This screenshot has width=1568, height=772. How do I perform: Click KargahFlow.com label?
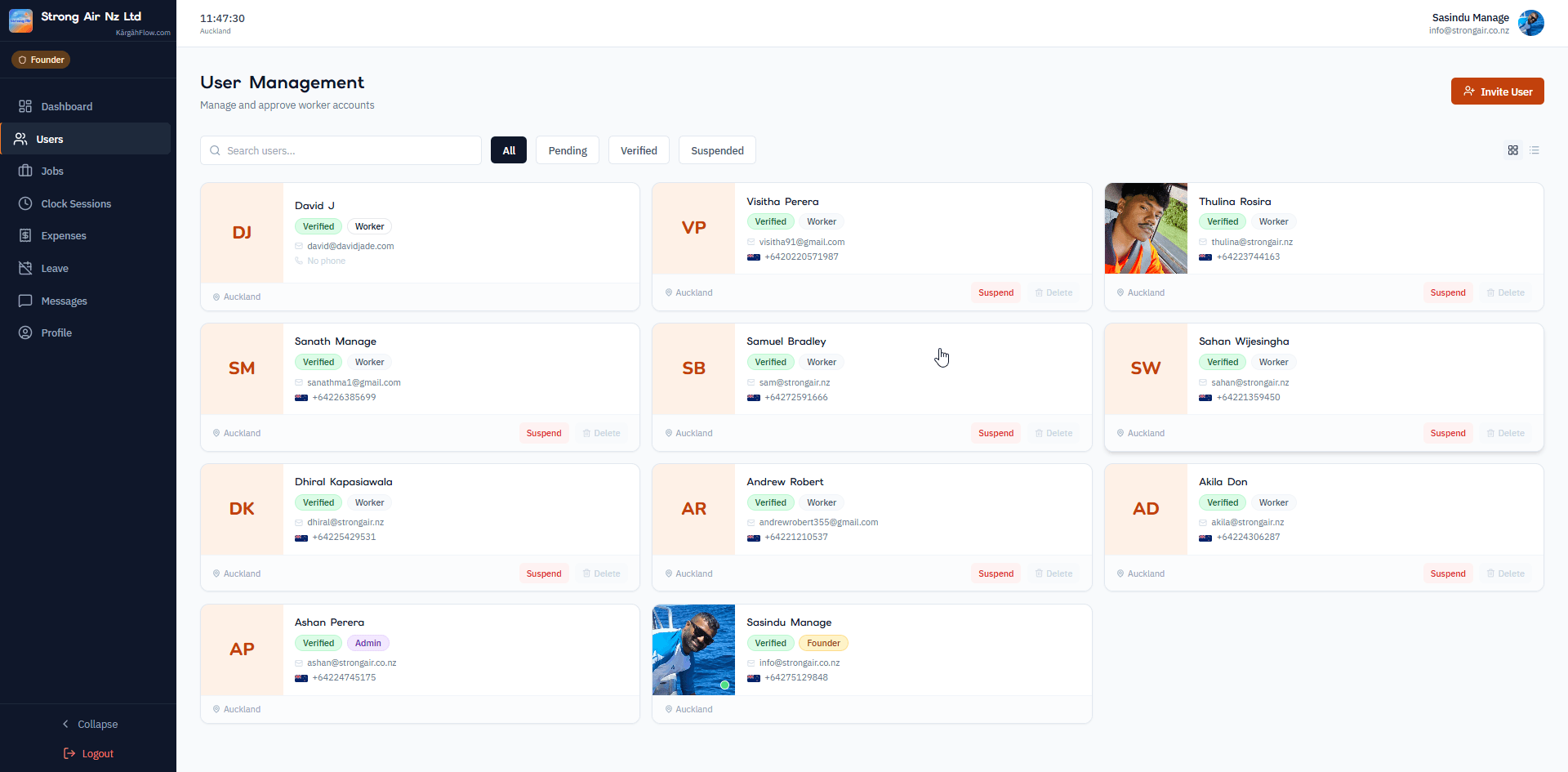point(143,33)
